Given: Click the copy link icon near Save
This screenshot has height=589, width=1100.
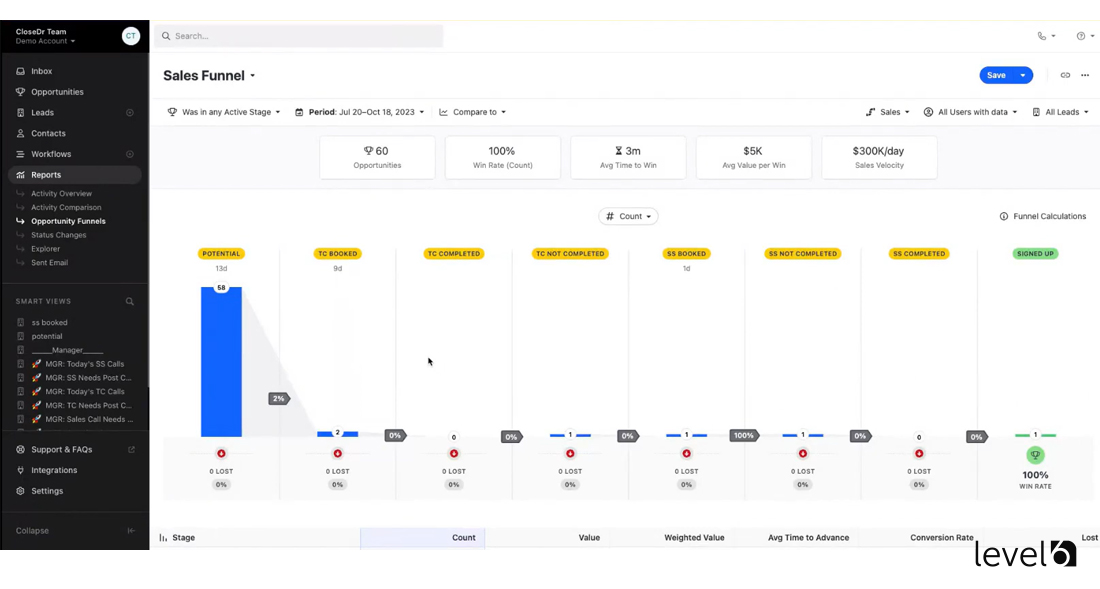Looking at the screenshot, I should click(1064, 75).
